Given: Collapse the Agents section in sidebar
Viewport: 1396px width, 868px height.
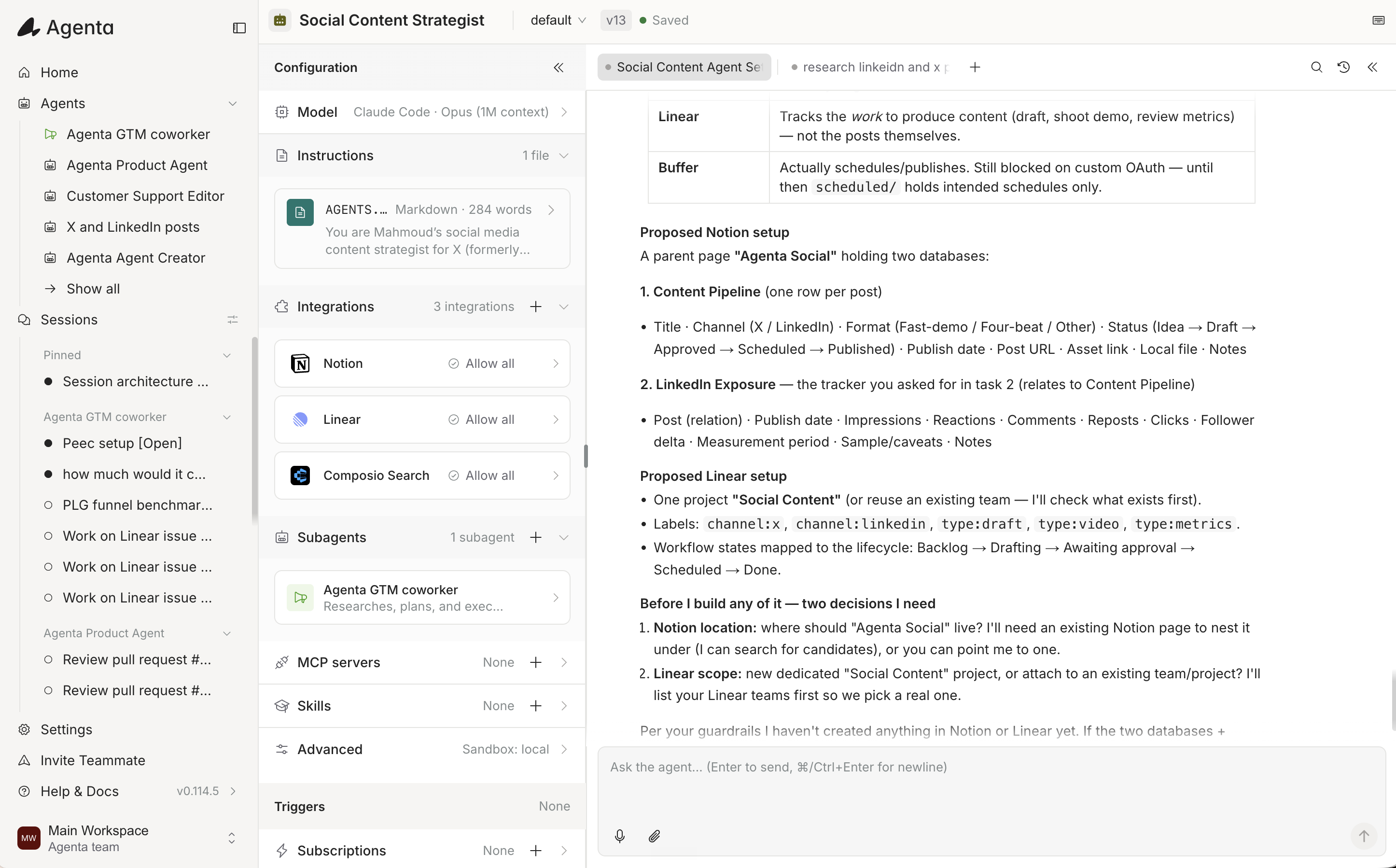Looking at the screenshot, I should coord(233,103).
